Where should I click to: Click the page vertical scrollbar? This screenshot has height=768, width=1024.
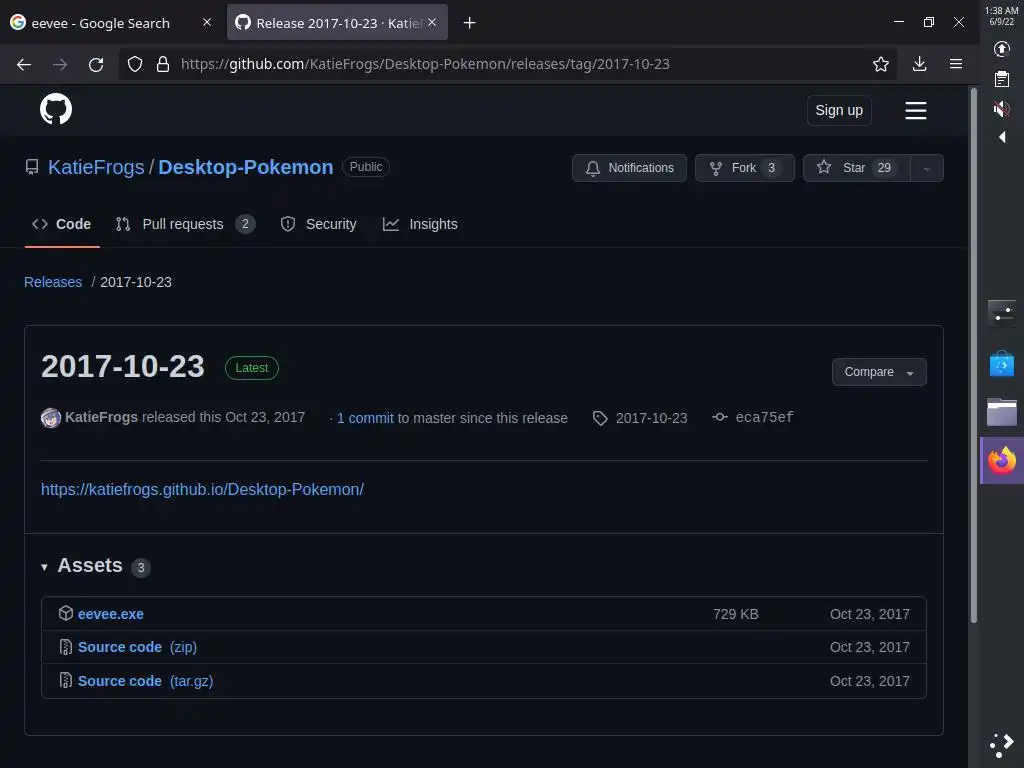[x=974, y=355]
